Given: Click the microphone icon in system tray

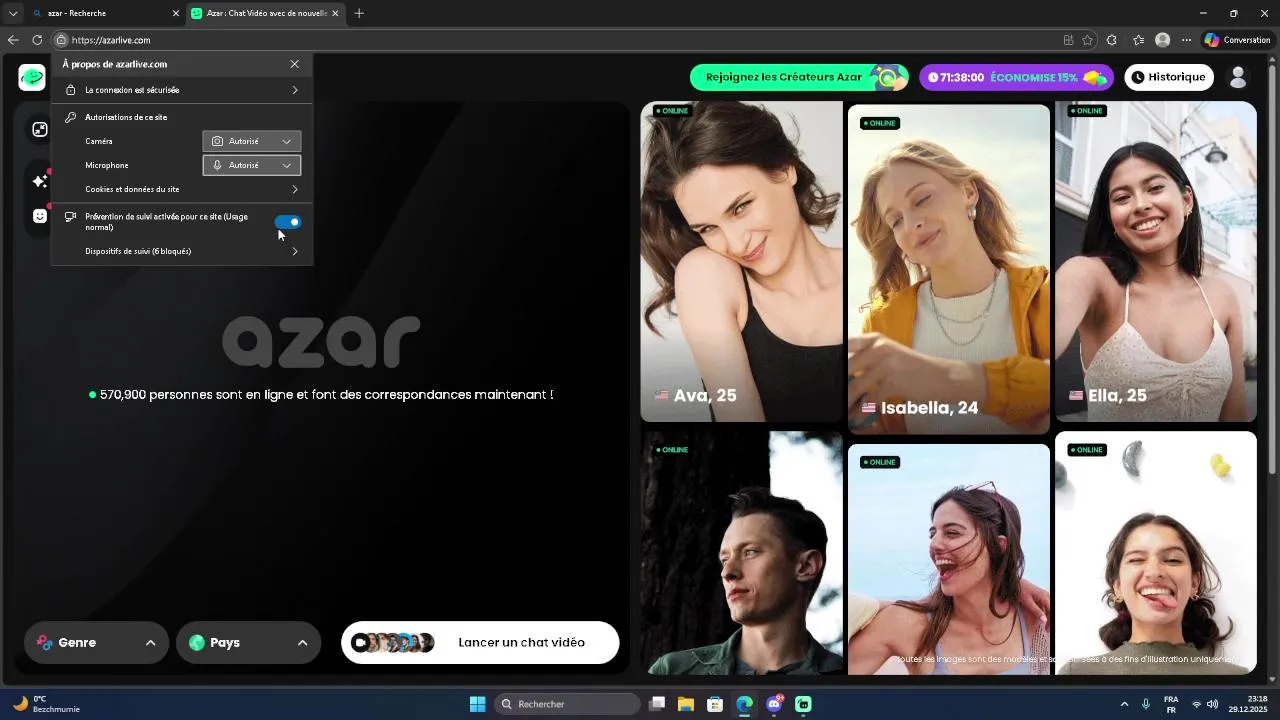Looking at the screenshot, I should click(x=1146, y=704).
